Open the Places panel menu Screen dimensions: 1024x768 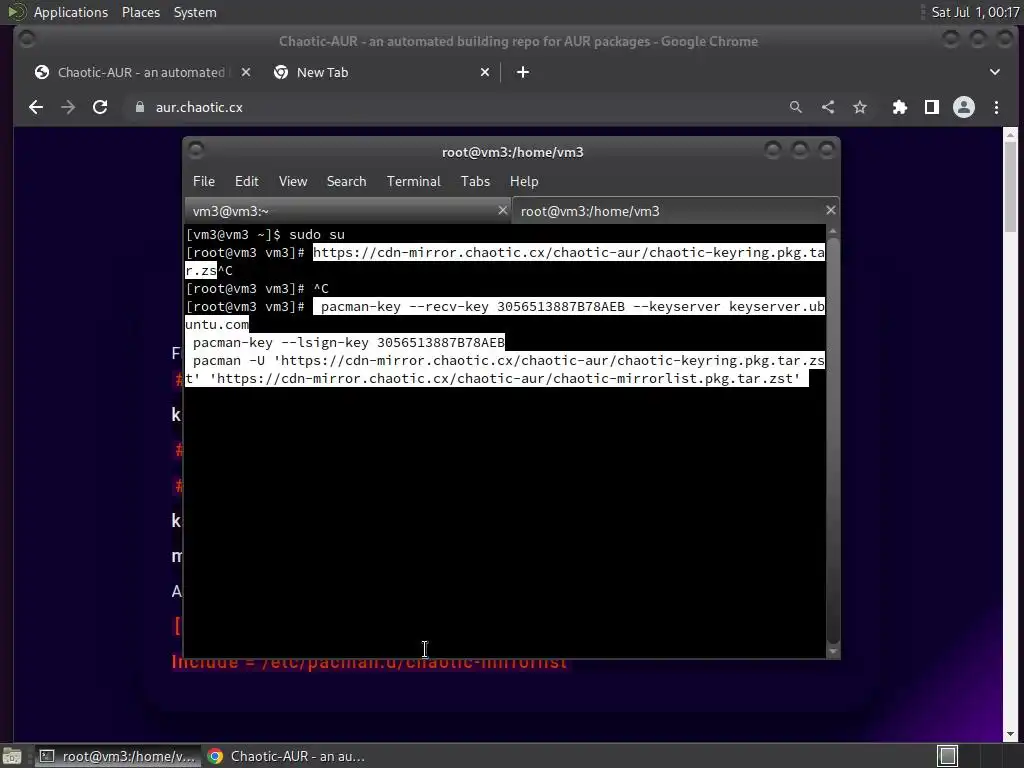click(x=141, y=12)
